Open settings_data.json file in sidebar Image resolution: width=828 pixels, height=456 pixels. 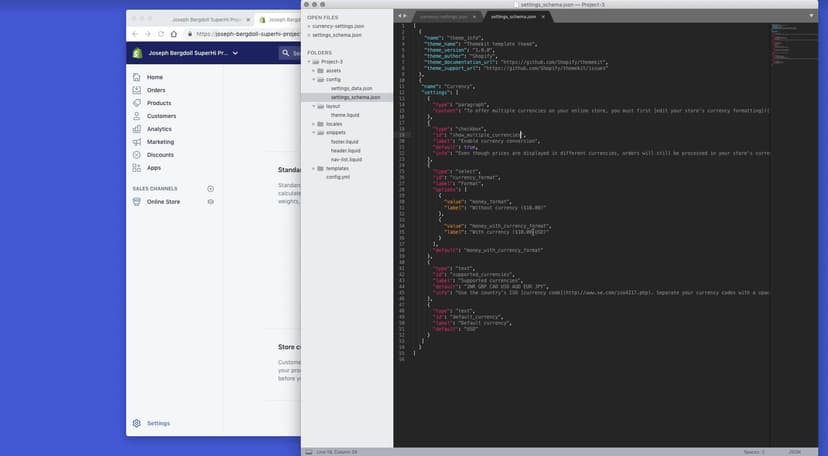[x=351, y=88]
